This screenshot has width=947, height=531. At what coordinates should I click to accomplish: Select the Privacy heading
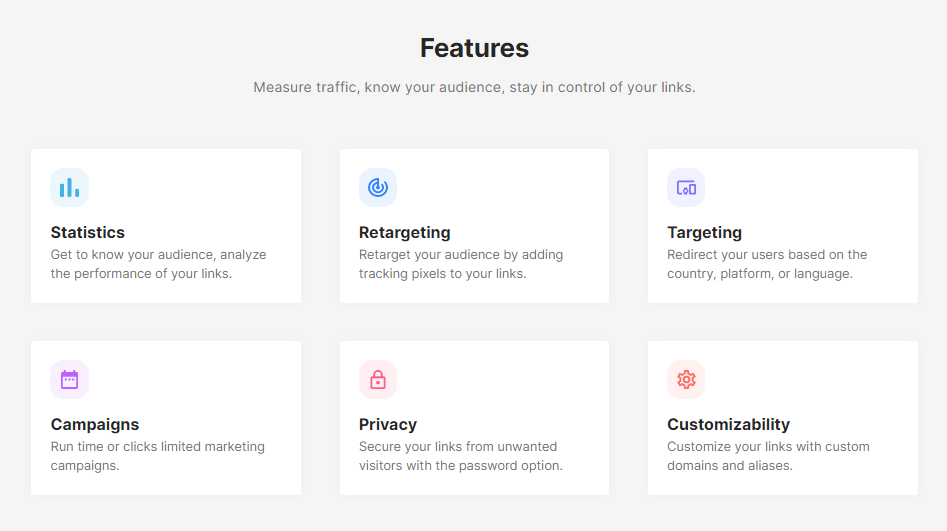click(x=388, y=425)
